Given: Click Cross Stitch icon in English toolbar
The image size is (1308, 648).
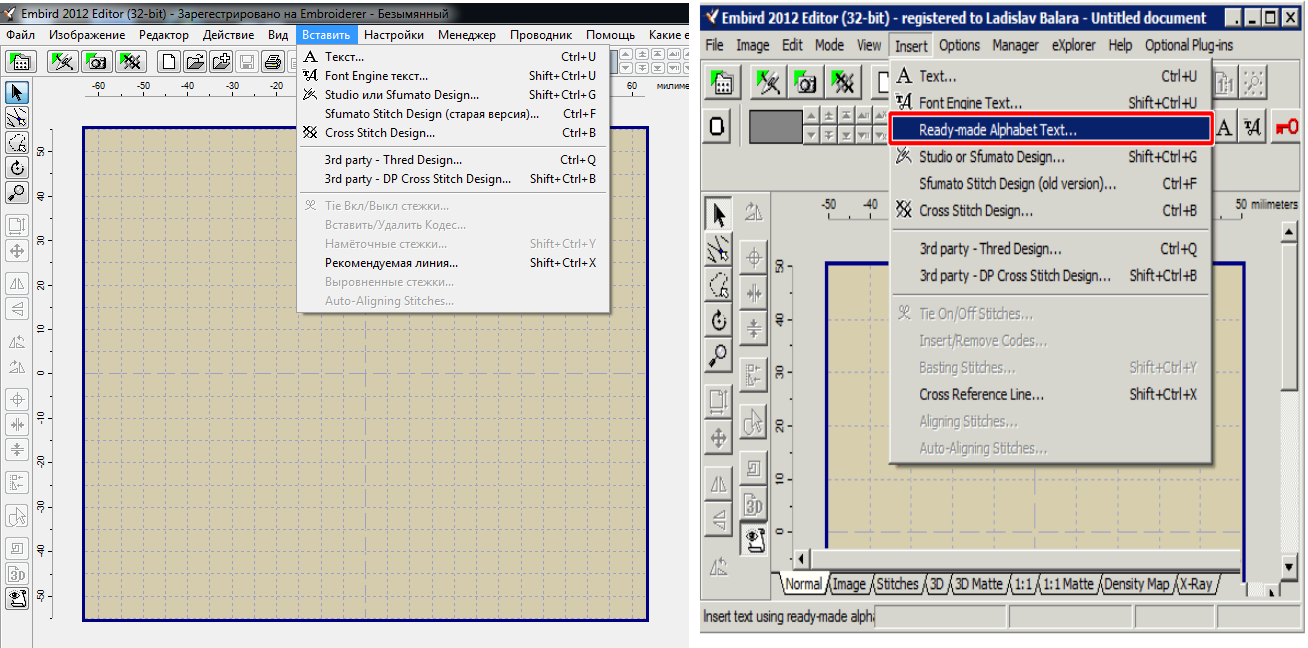Looking at the screenshot, I should tap(845, 82).
